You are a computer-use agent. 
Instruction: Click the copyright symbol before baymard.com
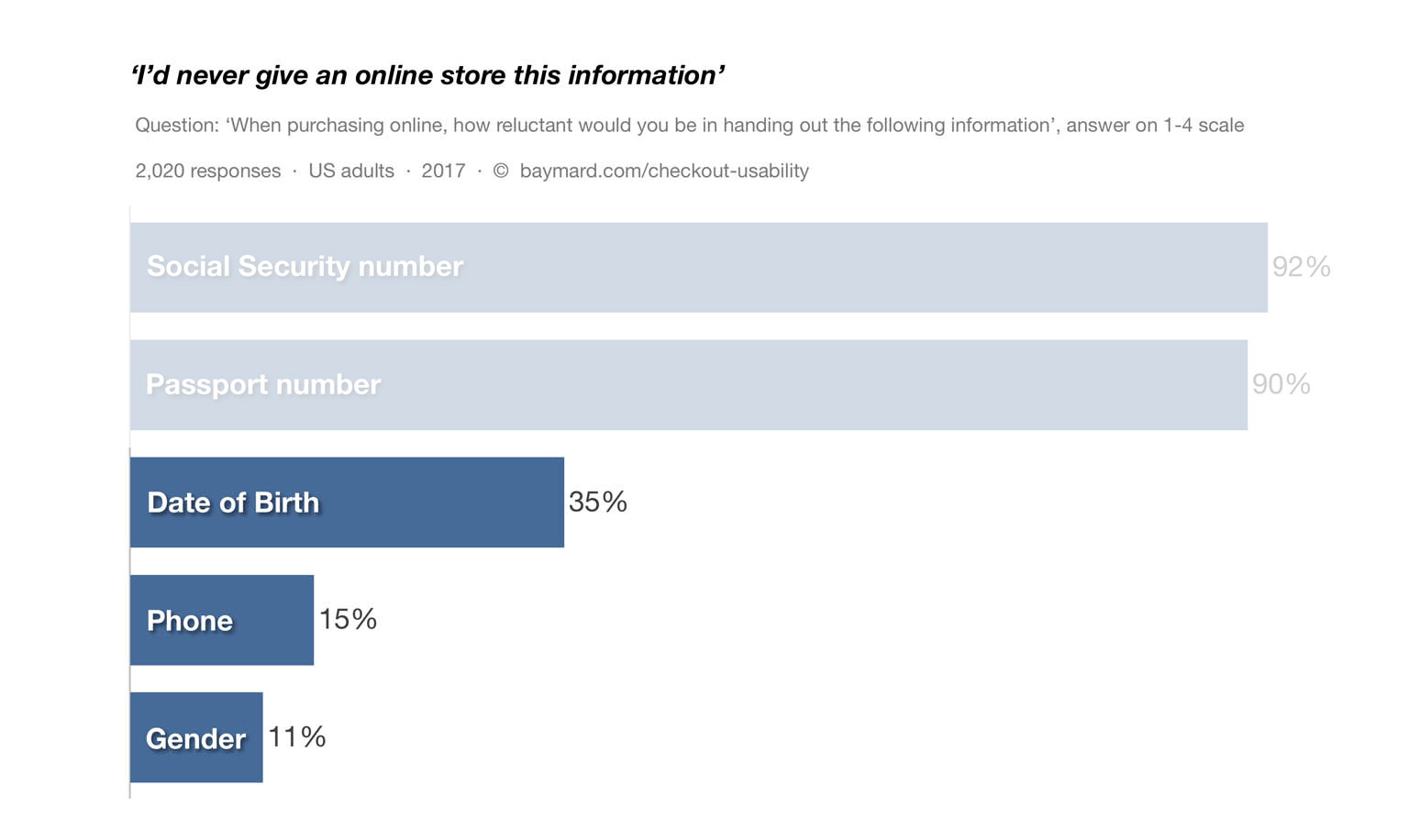pos(501,171)
